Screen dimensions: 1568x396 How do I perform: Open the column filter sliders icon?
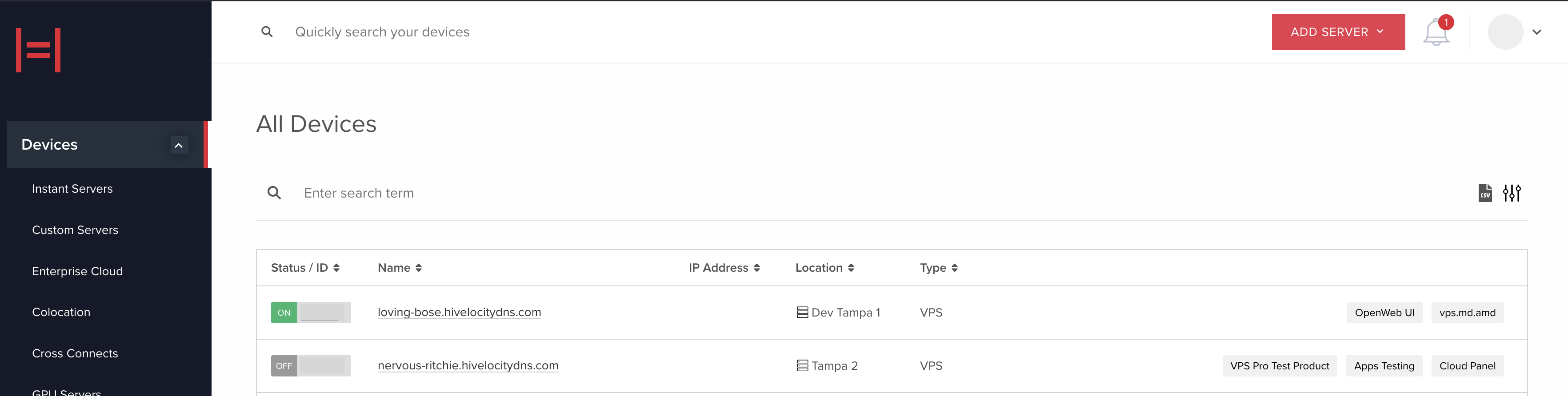[1512, 193]
